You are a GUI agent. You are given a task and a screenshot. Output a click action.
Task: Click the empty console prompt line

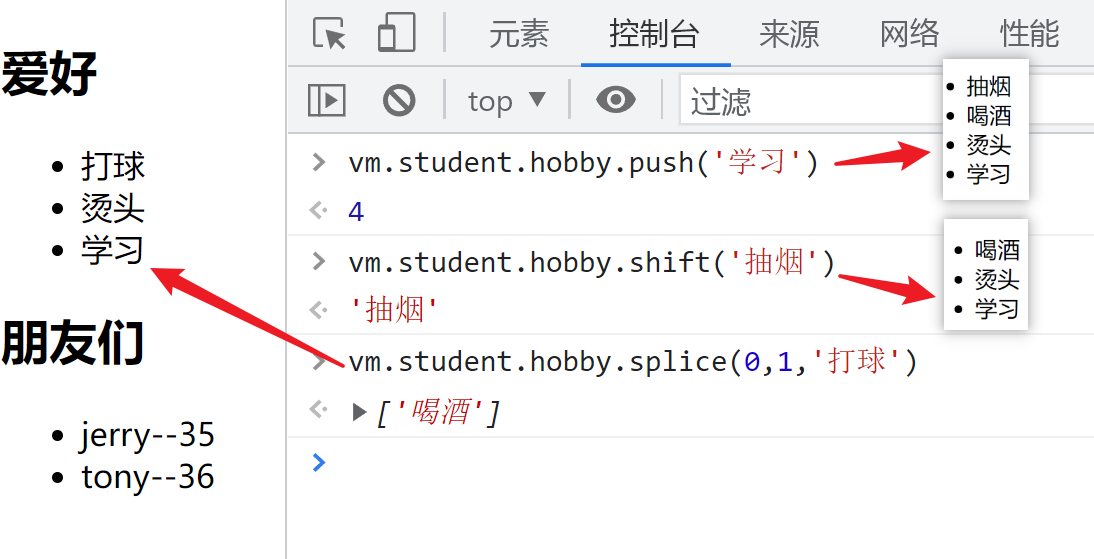(x=700, y=462)
